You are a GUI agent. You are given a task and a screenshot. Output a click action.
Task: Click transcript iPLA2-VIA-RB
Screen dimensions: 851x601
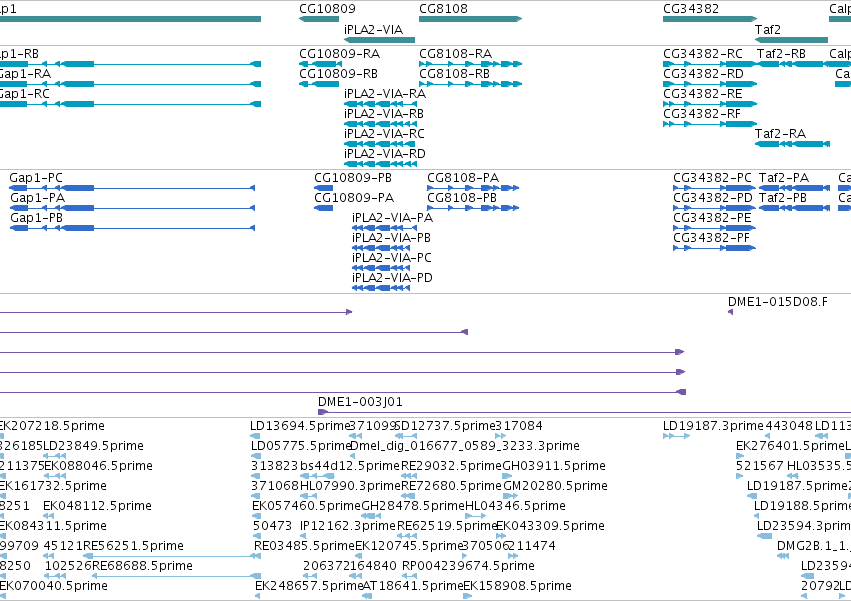pyautogui.click(x=384, y=114)
